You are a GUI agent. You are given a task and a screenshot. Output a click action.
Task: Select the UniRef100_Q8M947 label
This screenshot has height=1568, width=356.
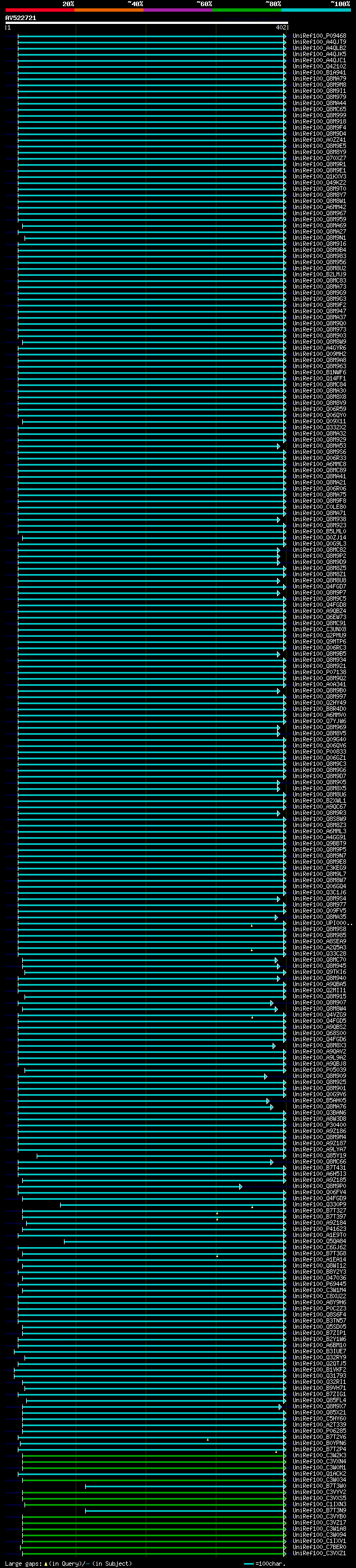(x=319, y=311)
